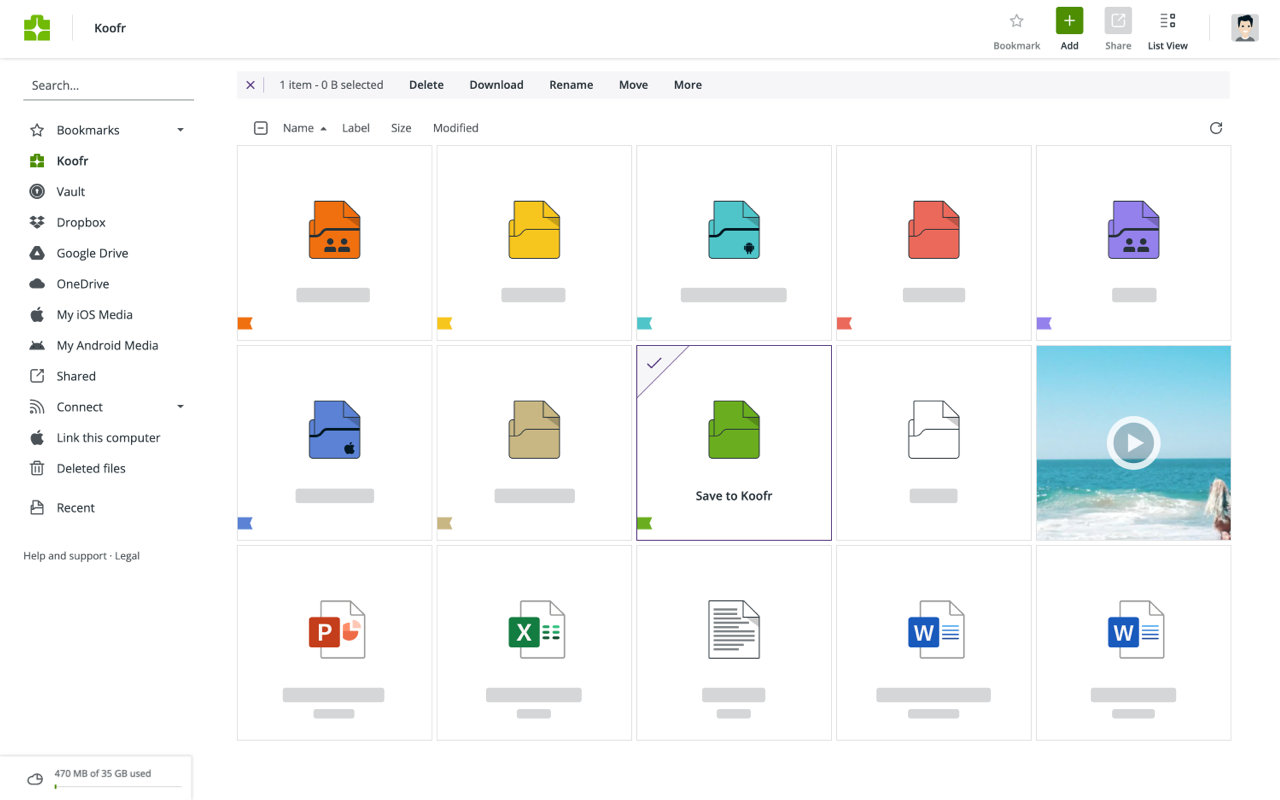Expand the Connect dropdown arrow

pyautogui.click(x=180, y=407)
